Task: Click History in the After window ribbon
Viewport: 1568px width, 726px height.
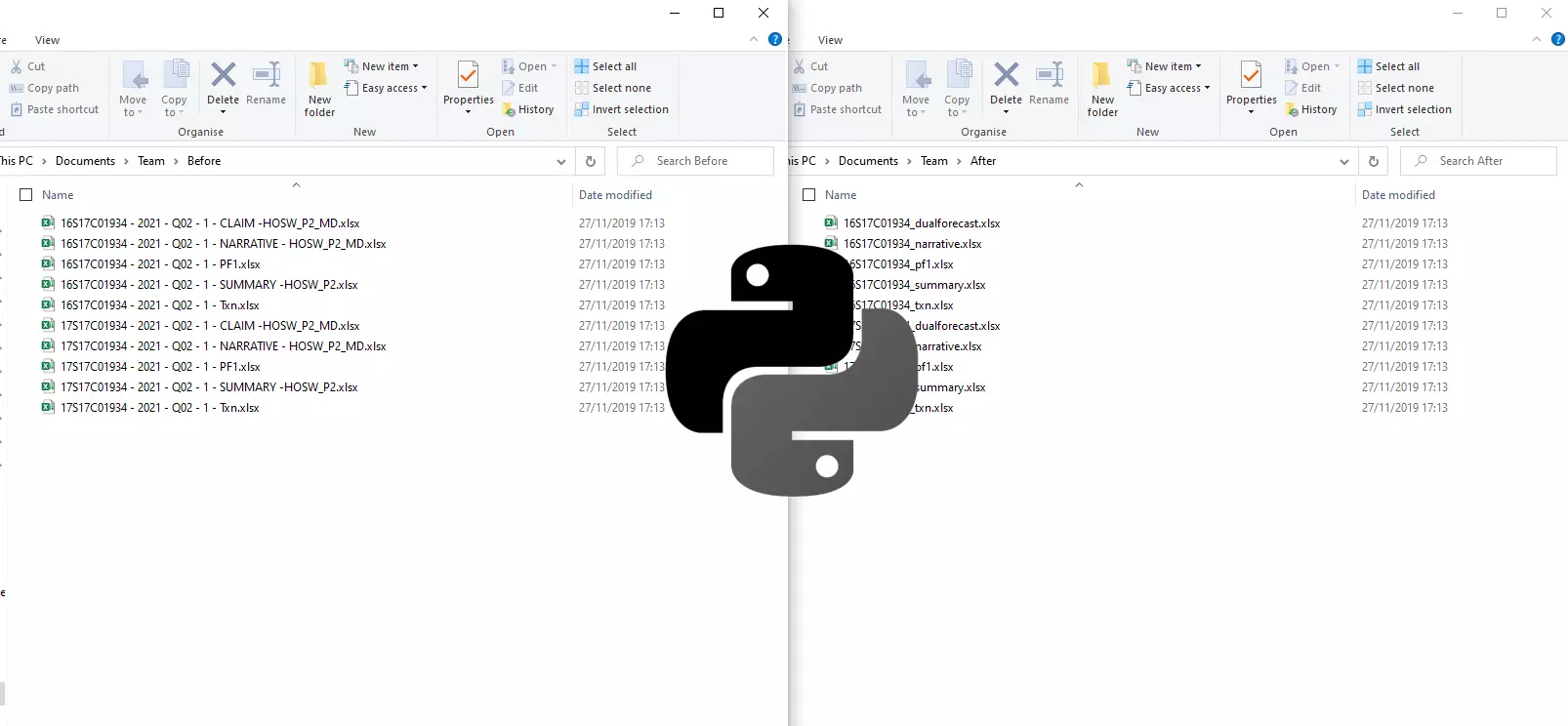Action: tap(1311, 109)
